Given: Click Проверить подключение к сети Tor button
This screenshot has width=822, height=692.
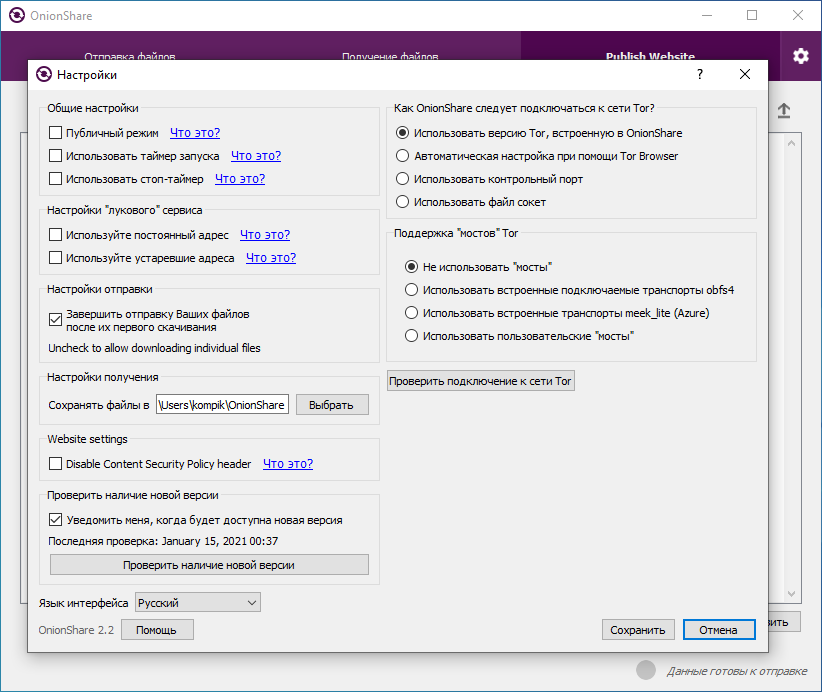Looking at the screenshot, I should (481, 381).
